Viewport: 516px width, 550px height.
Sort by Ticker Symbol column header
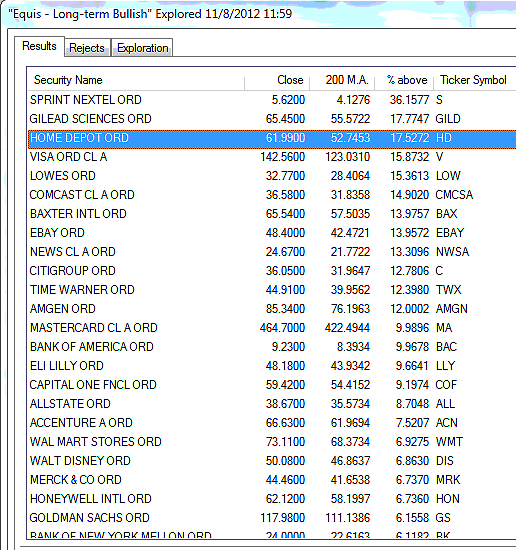[x=475, y=80]
